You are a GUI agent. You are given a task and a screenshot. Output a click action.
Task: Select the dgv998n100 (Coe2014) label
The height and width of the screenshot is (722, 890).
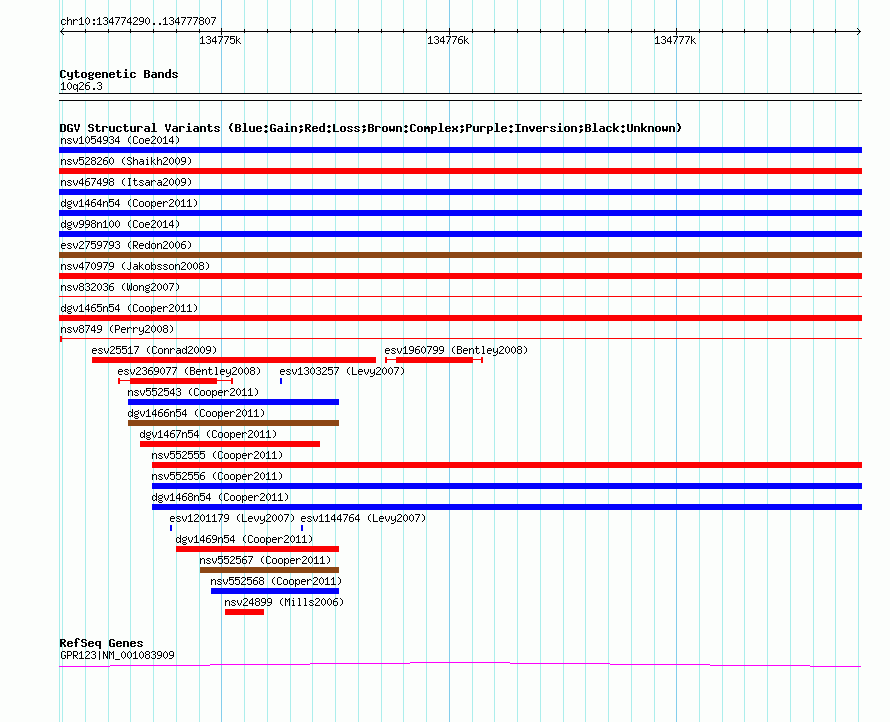120,224
